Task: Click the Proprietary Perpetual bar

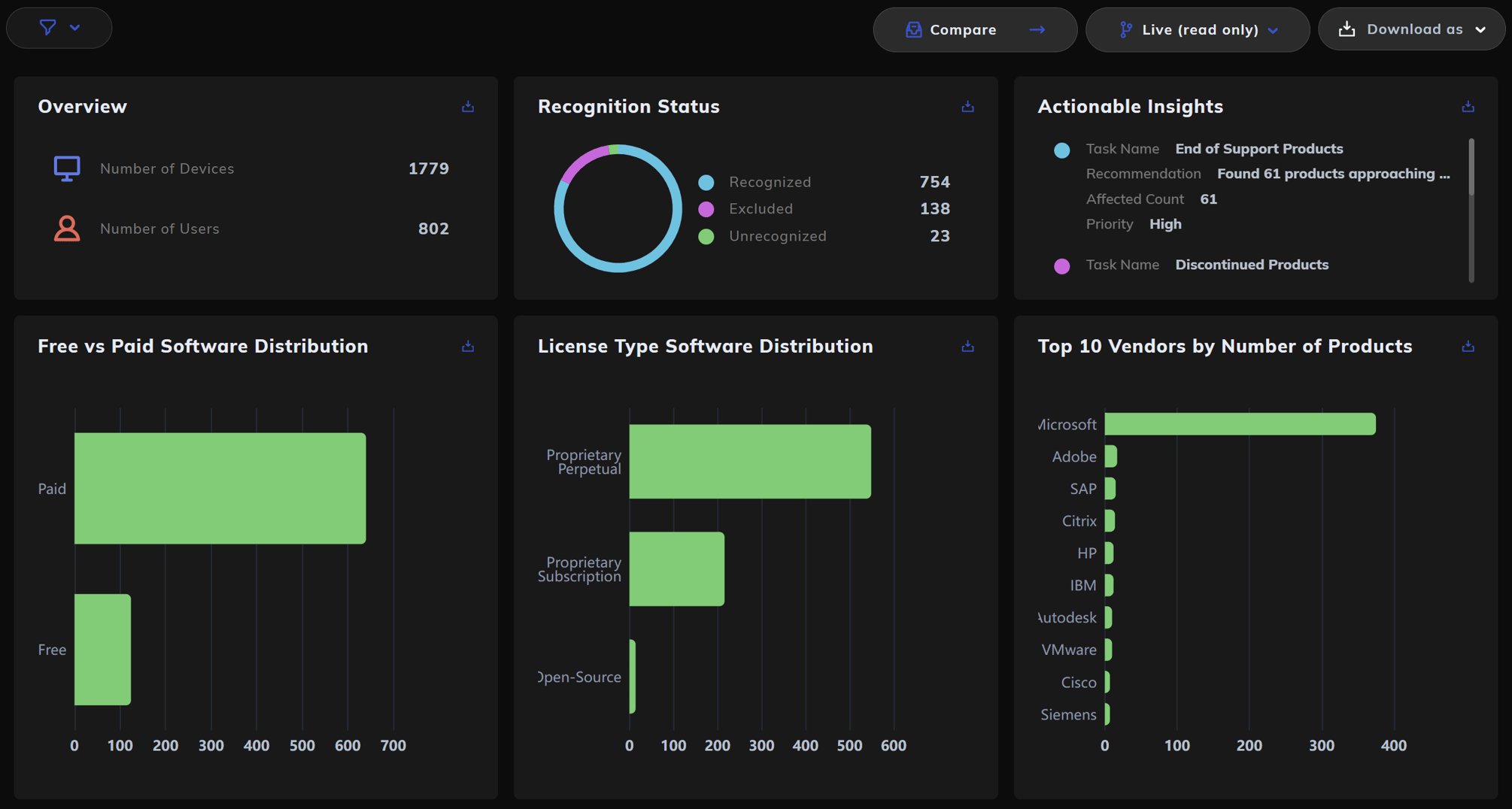Action: coord(750,462)
